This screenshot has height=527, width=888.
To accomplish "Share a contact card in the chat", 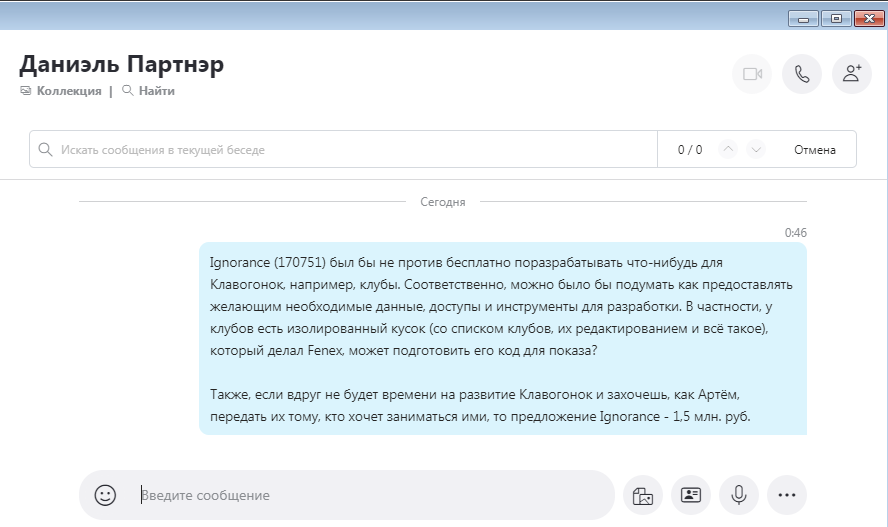I will click(690, 495).
